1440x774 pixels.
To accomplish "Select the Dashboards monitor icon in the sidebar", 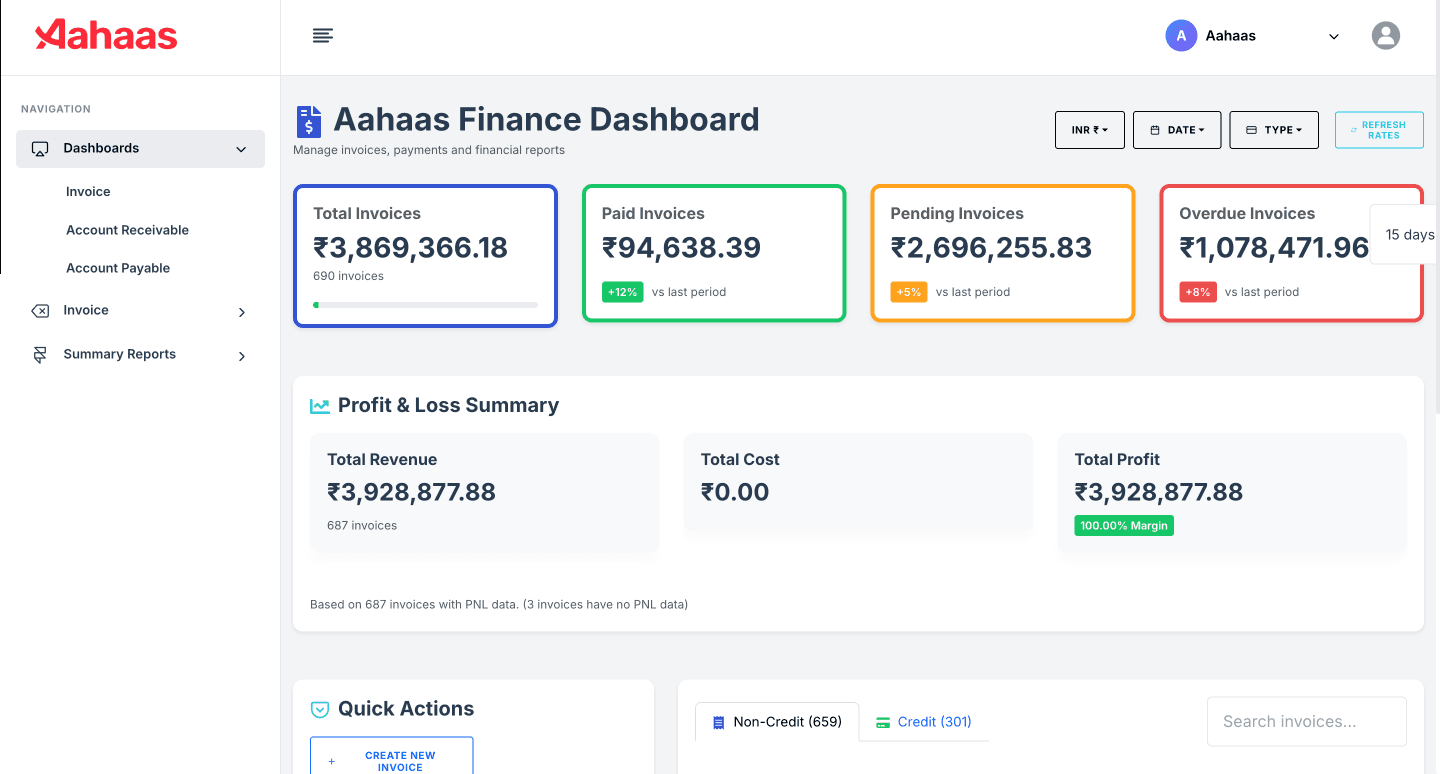I will pyautogui.click(x=40, y=148).
